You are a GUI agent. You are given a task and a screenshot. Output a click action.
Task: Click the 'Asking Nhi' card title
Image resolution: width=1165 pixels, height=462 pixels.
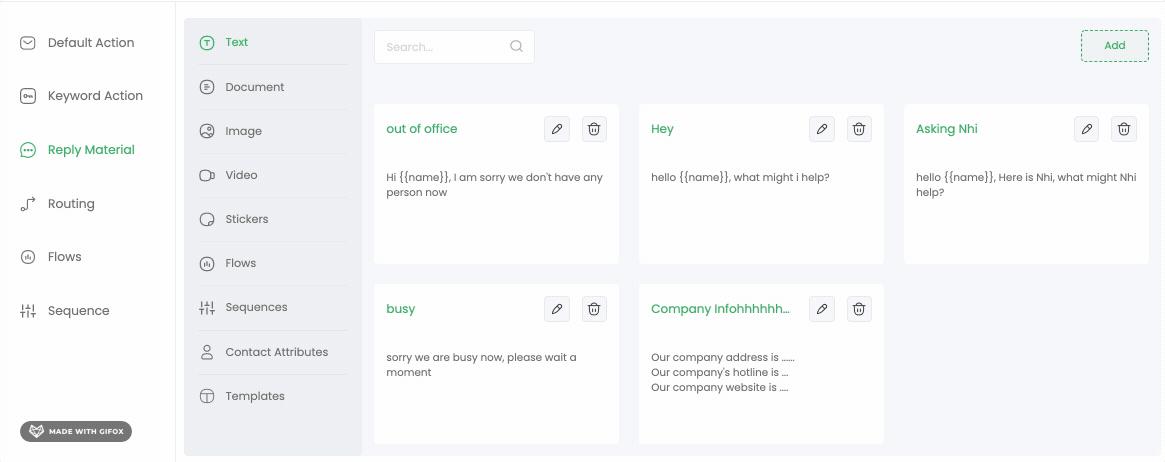click(x=947, y=129)
